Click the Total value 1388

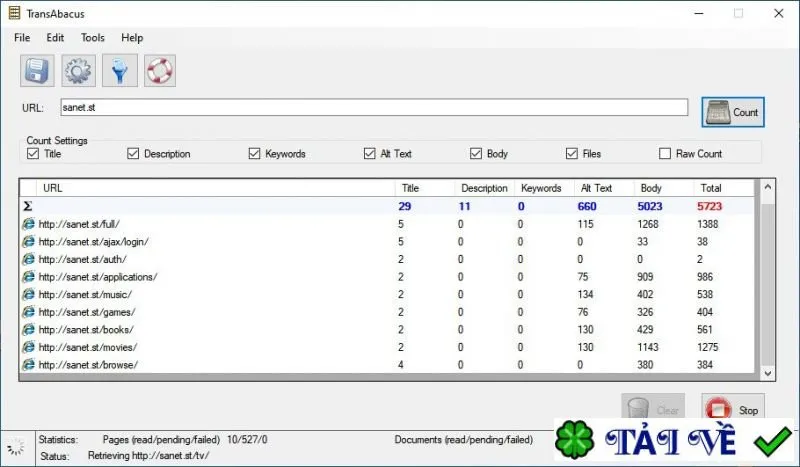point(708,224)
